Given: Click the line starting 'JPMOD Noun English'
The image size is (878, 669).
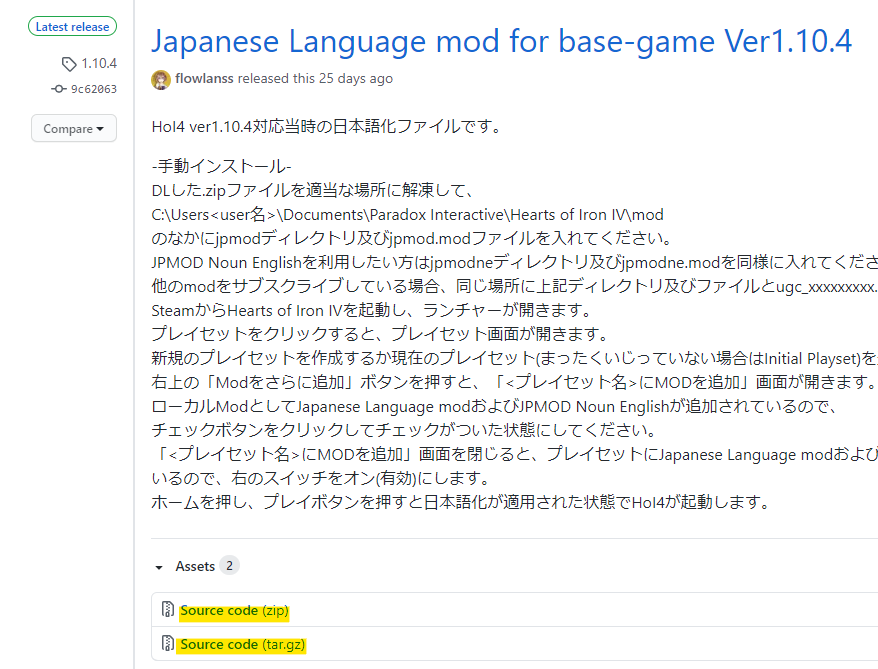Looking at the screenshot, I should pos(515,262).
